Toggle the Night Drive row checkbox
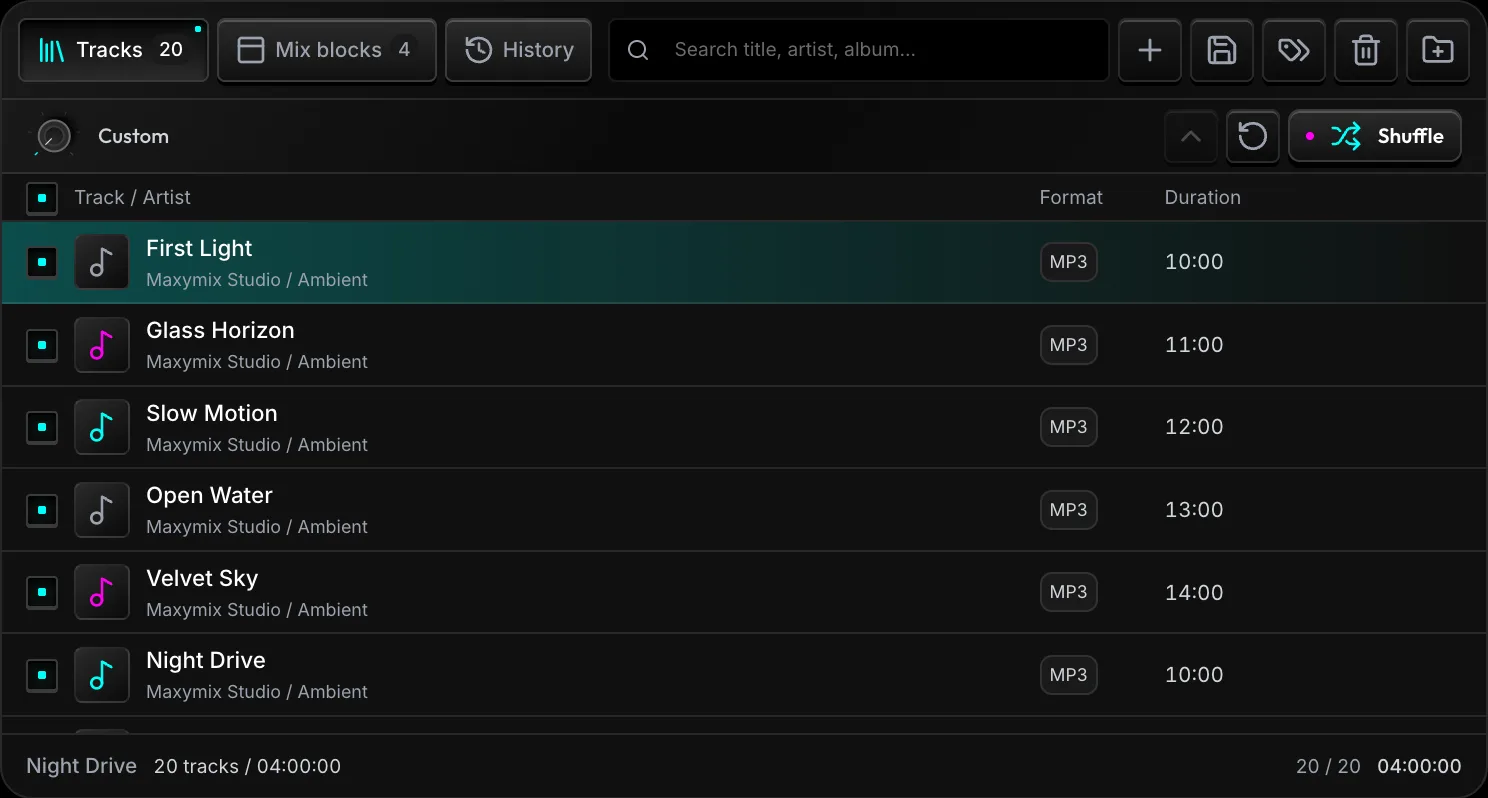 coord(42,675)
